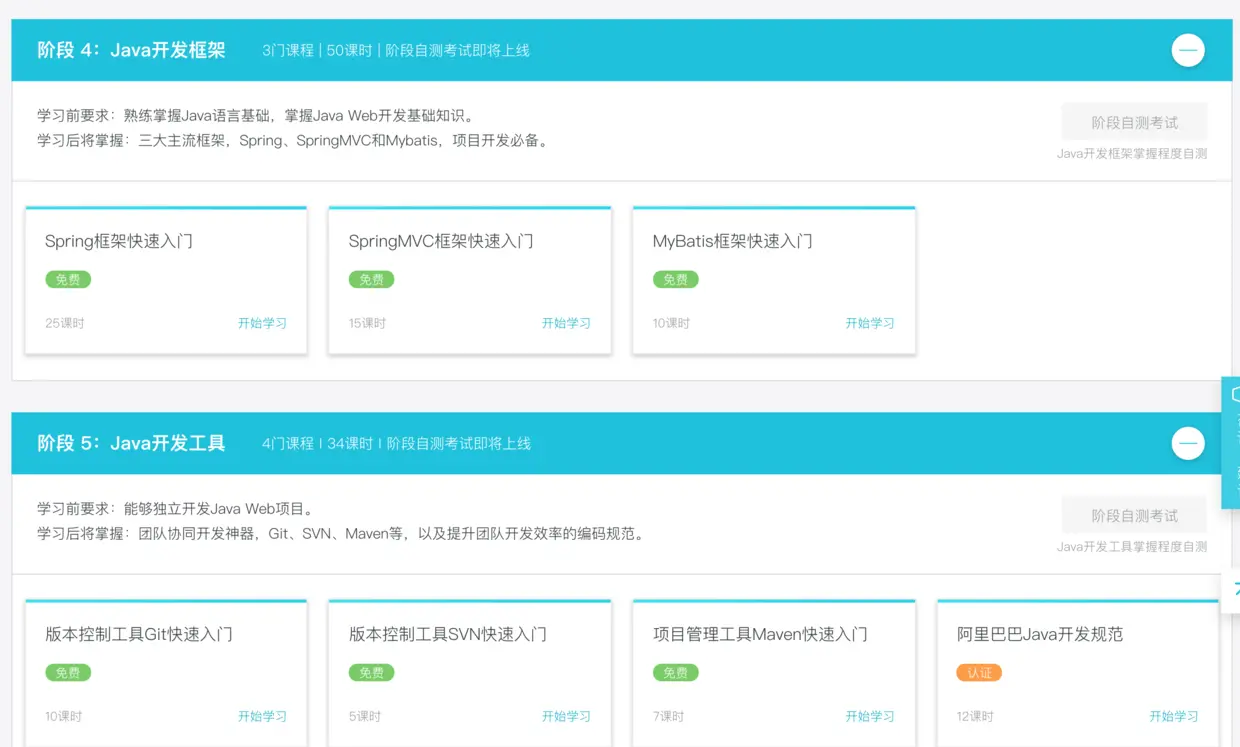Click 开始学习 on the Git course card
Screen dimensions: 1240x747
tap(262, 716)
